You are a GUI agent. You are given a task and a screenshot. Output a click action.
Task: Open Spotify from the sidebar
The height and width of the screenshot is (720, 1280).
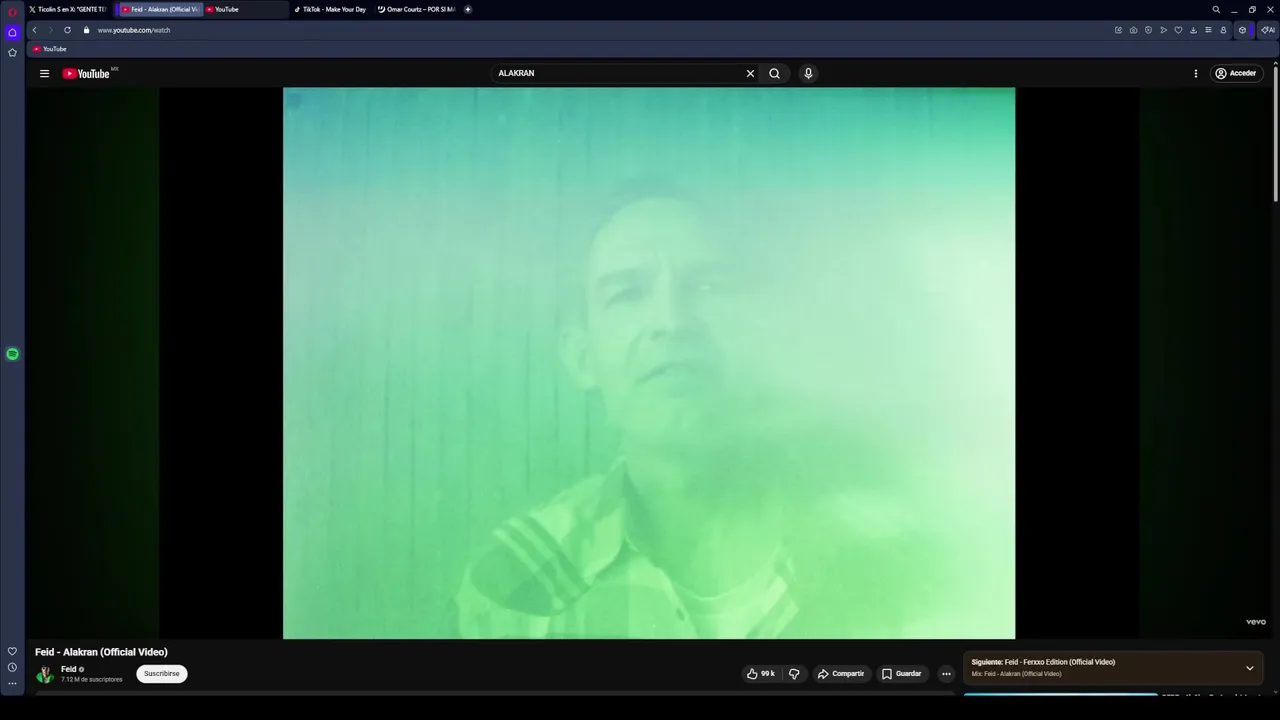click(x=12, y=354)
